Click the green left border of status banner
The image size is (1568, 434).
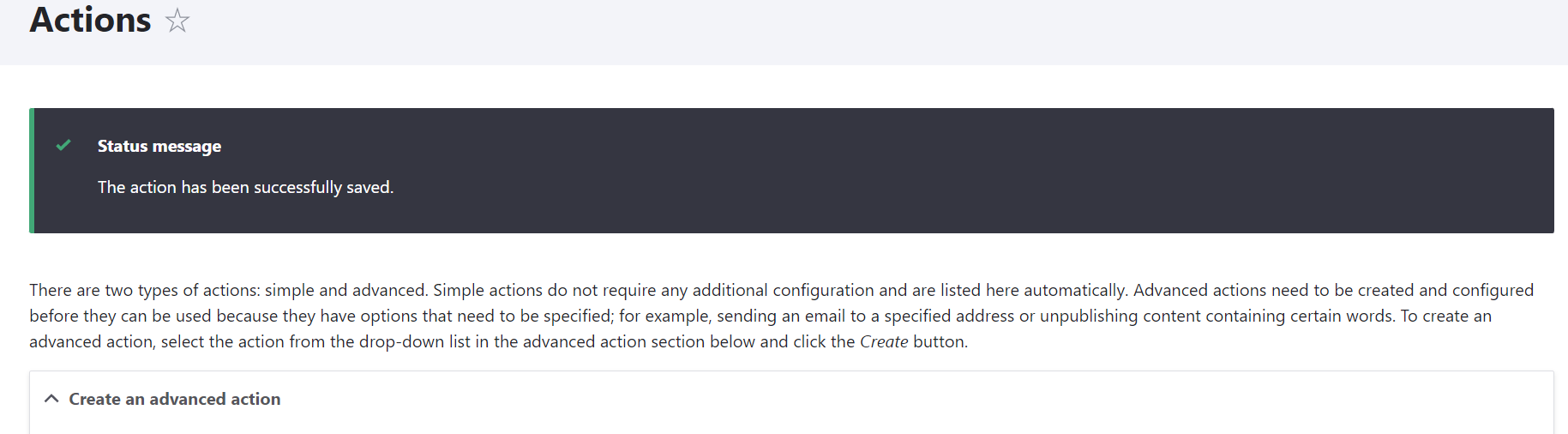point(32,171)
